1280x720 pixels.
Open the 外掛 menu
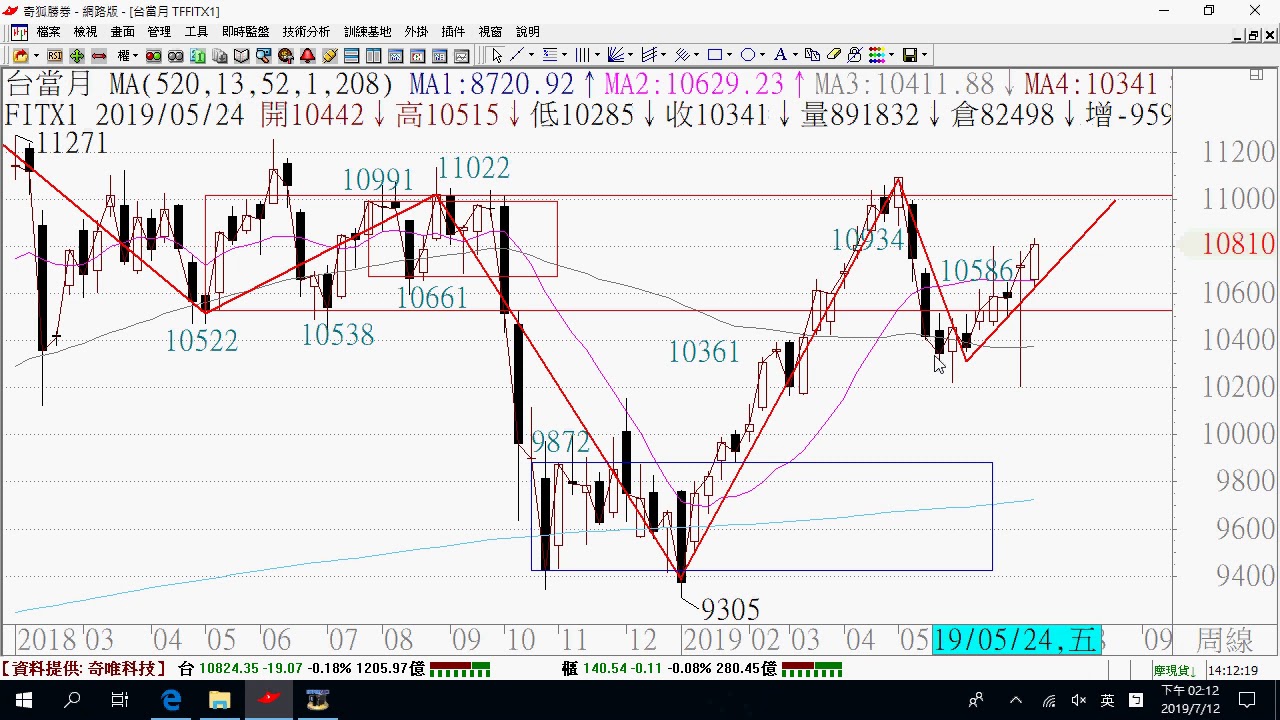point(416,32)
